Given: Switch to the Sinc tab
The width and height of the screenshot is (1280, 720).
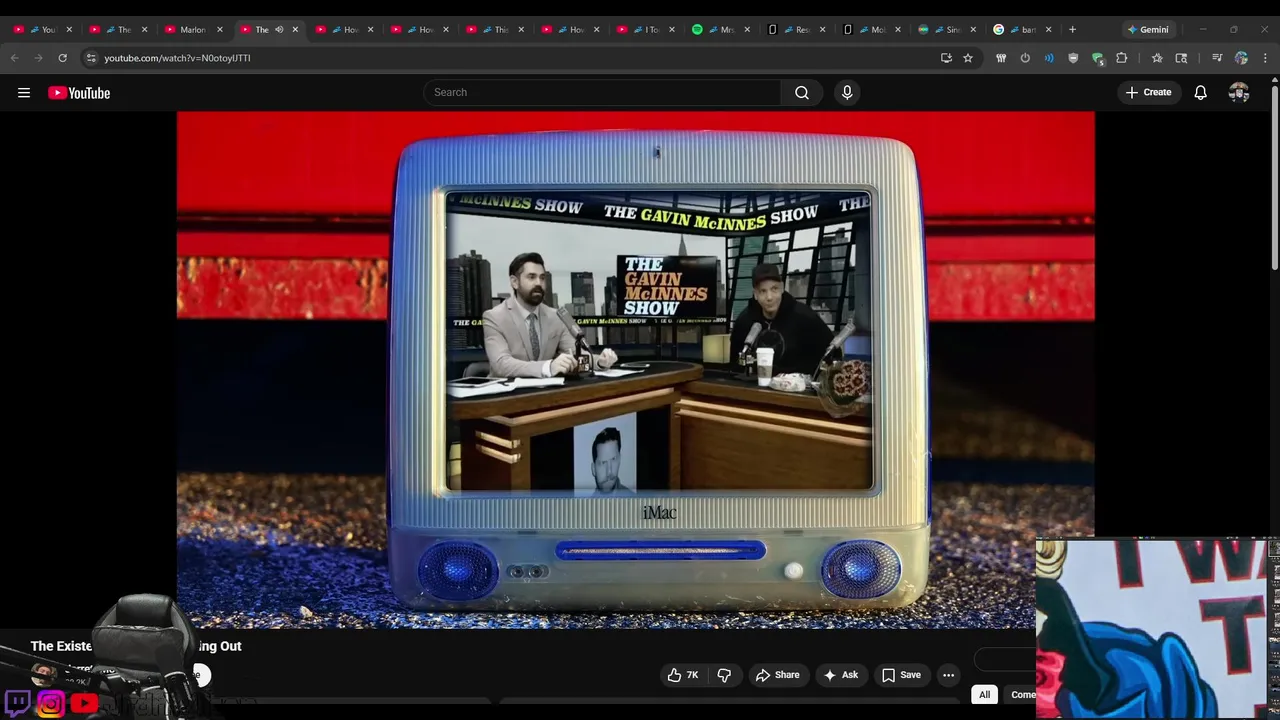Looking at the screenshot, I should pyautogui.click(x=945, y=29).
